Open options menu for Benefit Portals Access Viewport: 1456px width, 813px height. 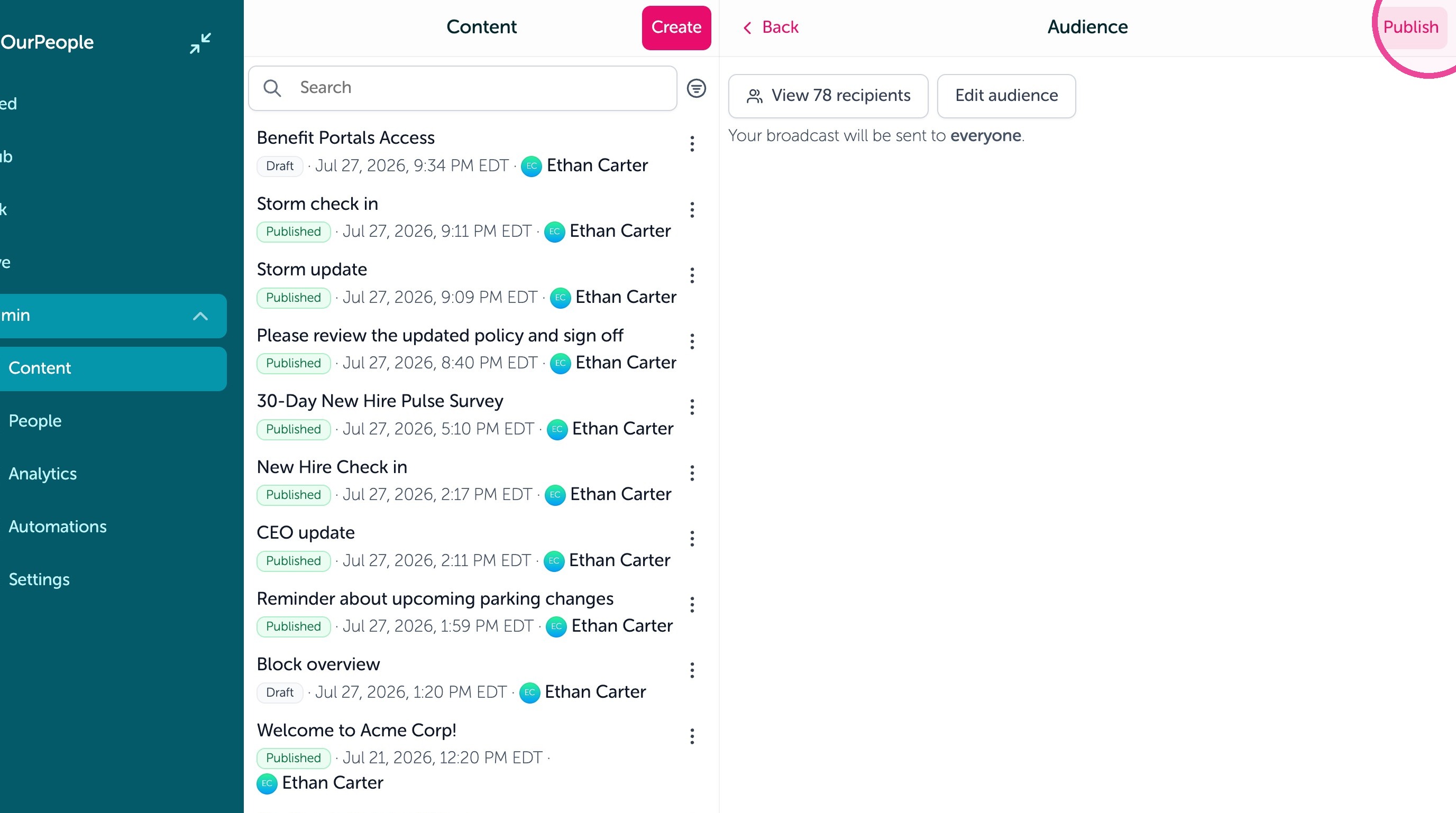click(692, 144)
